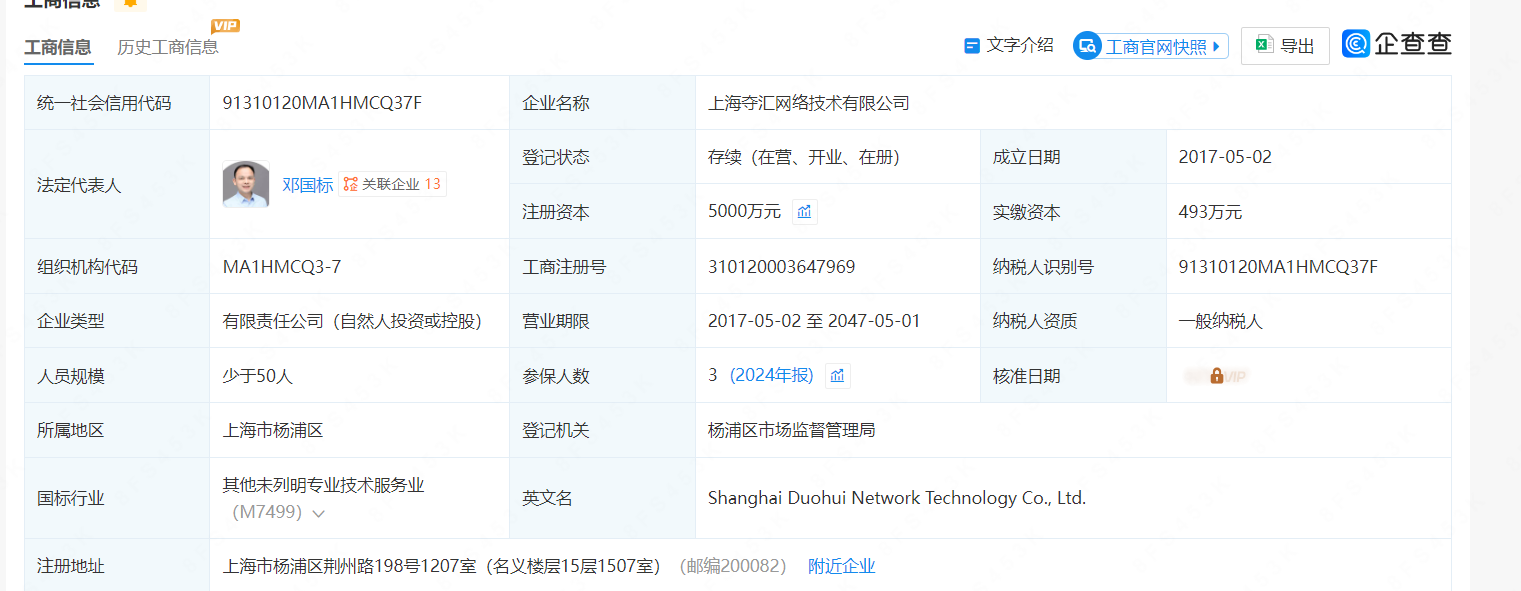Open 工商官网快照 snapshot

tap(1151, 46)
